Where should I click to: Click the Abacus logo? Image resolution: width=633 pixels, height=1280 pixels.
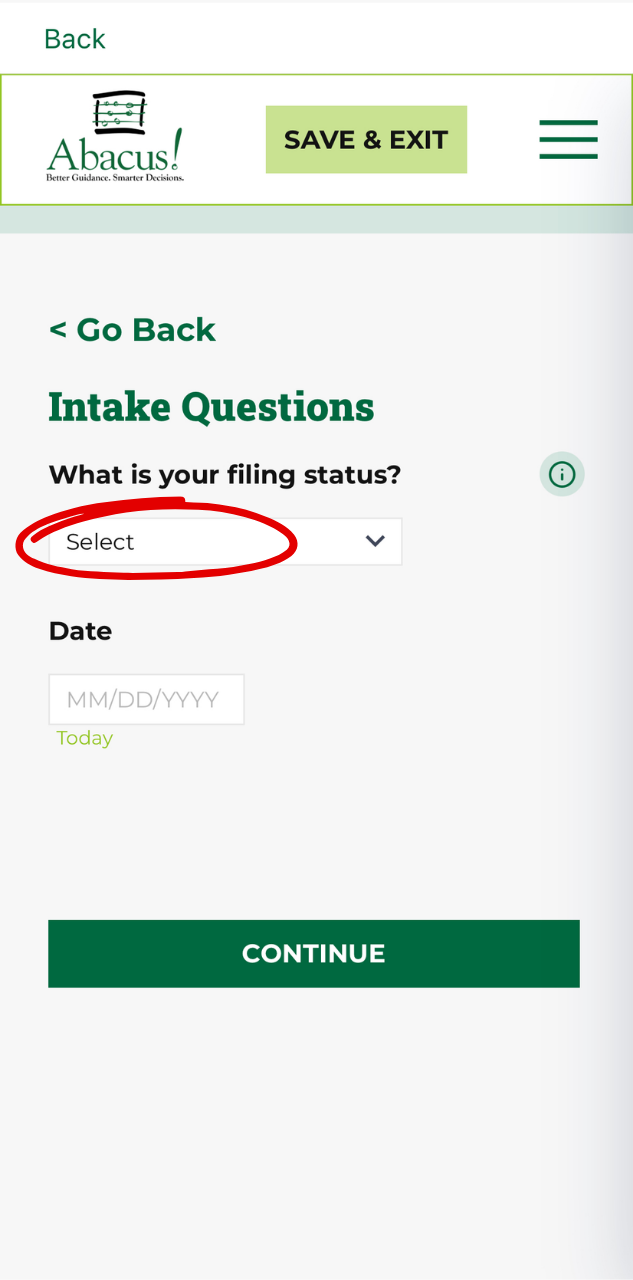pos(116,138)
